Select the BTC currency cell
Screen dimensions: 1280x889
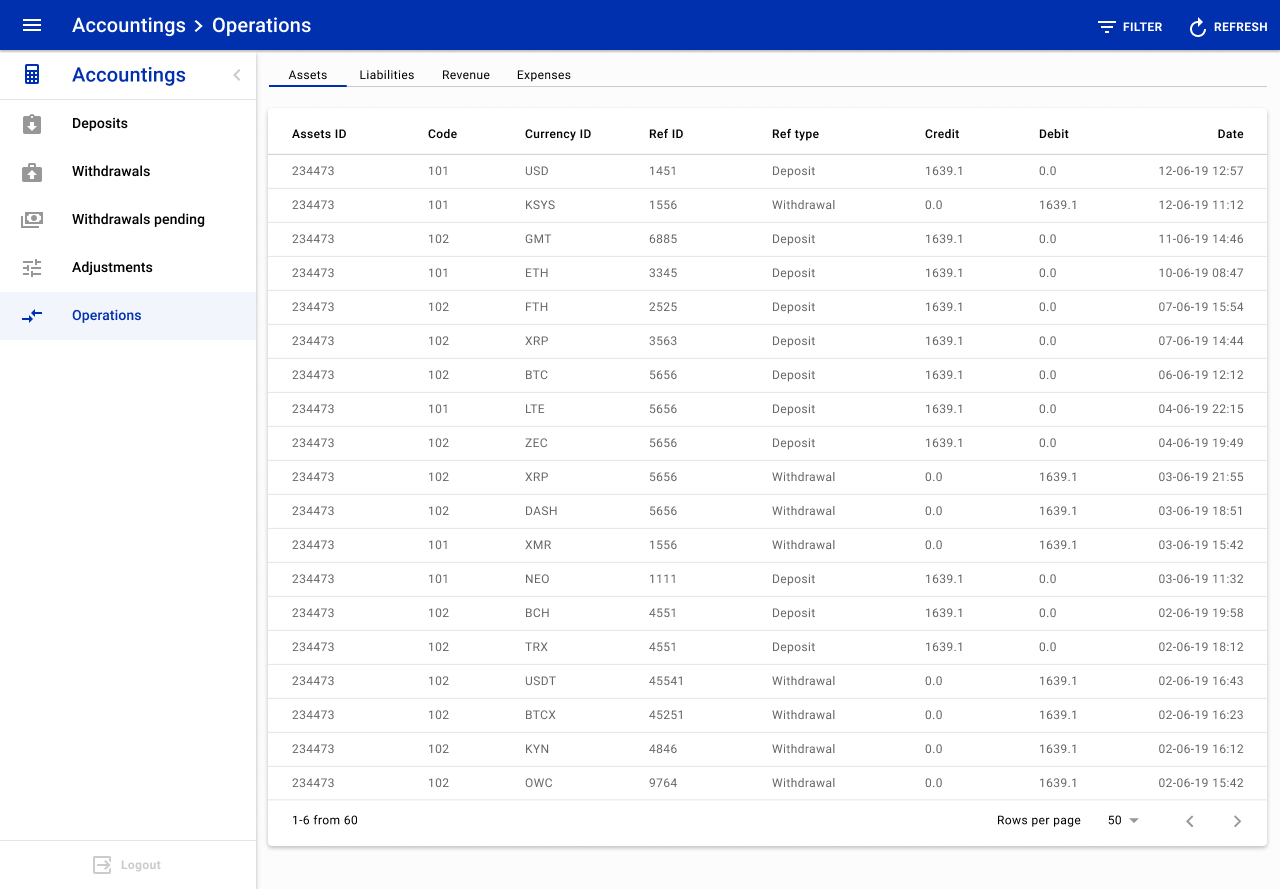pos(537,375)
